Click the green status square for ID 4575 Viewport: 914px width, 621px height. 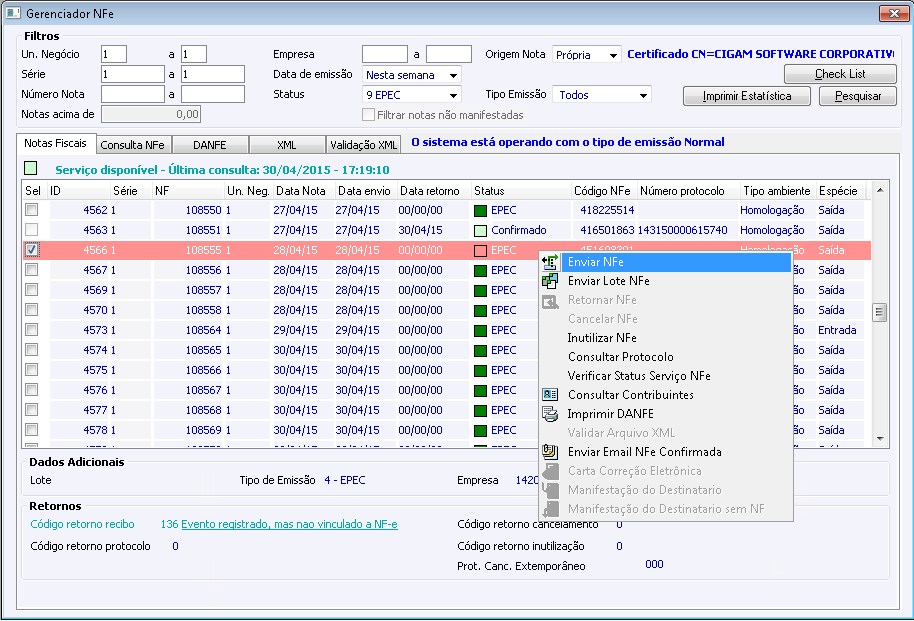[480, 370]
